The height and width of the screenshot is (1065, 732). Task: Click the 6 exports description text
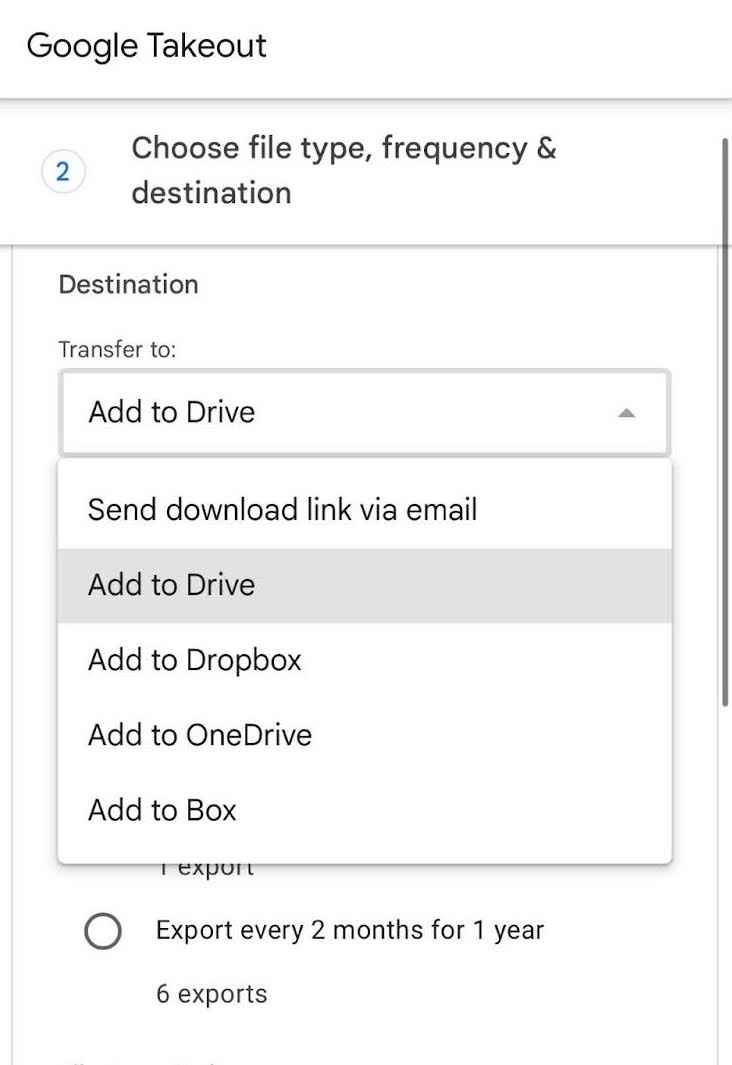tap(212, 994)
